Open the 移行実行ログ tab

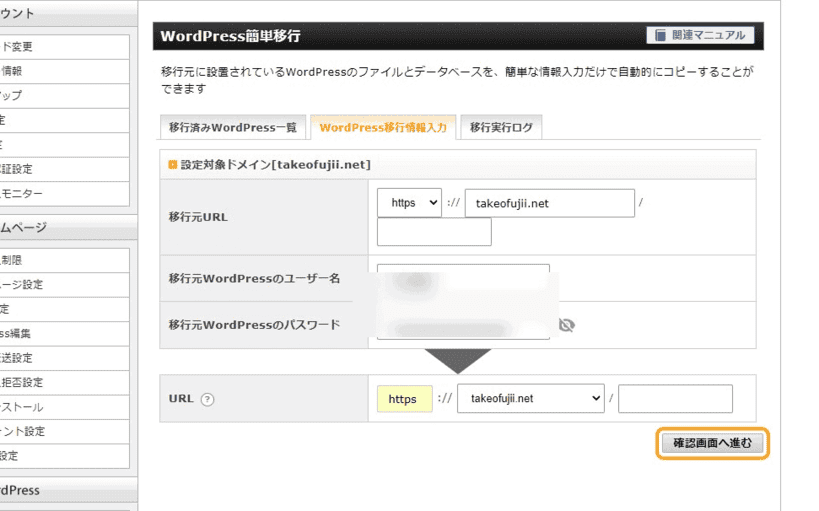coord(501,127)
